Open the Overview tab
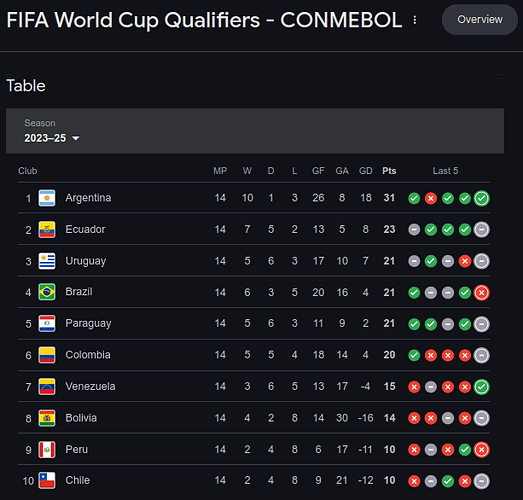This screenshot has width=523, height=500. [480, 19]
